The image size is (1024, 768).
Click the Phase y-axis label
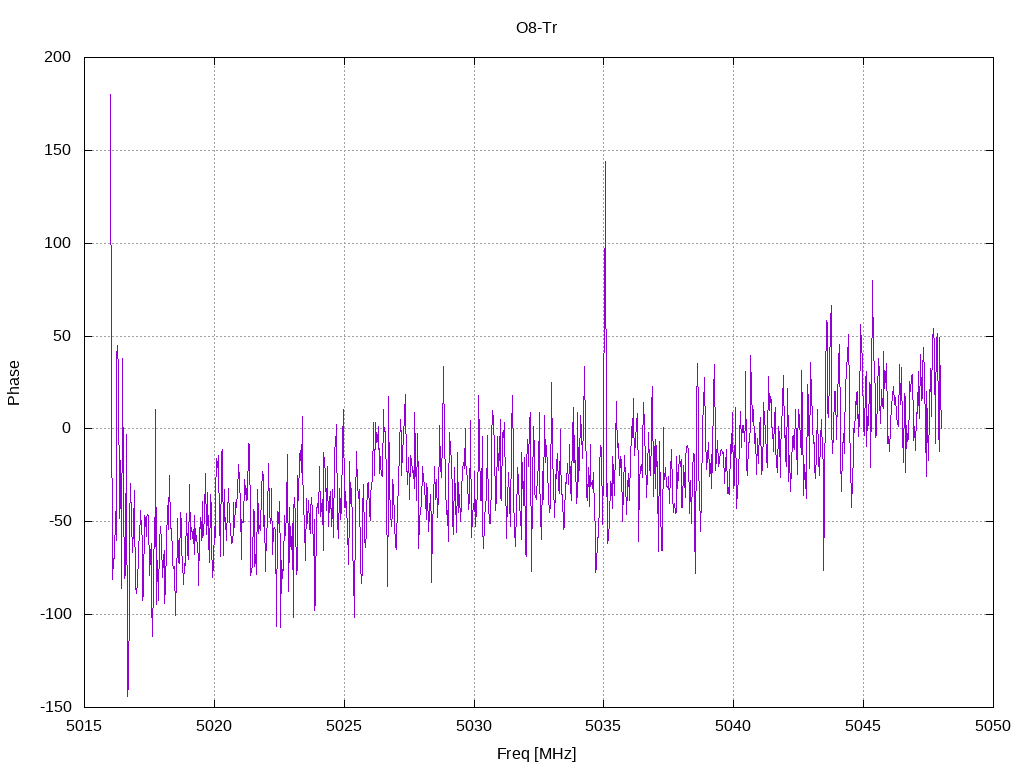click(14, 383)
